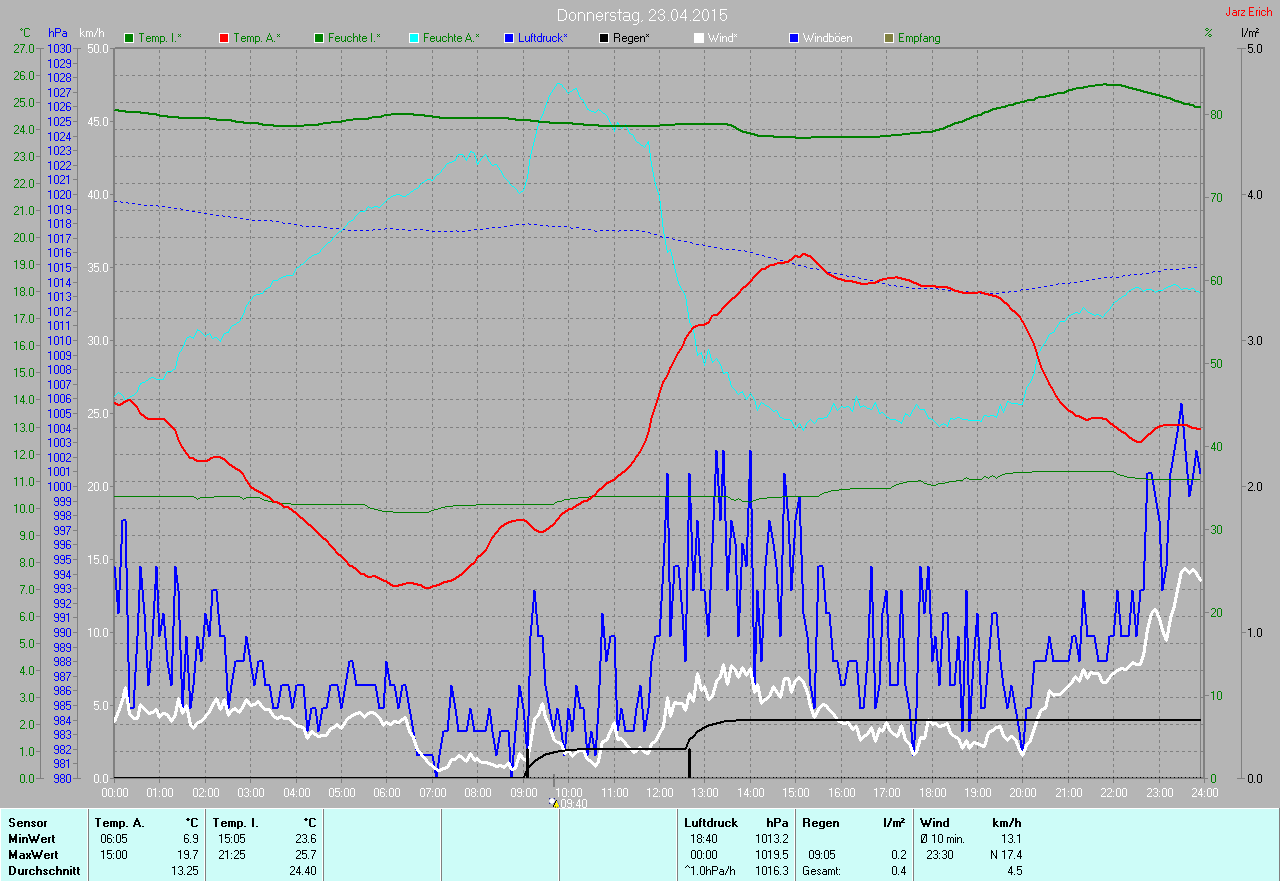Select the "Windböen" legend label

pos(827,38)
